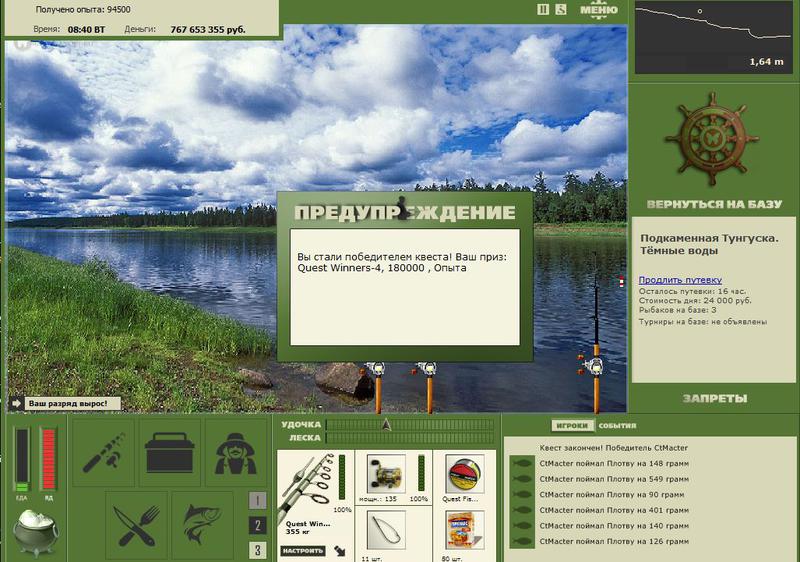Click the left orange rod handle

378,394
